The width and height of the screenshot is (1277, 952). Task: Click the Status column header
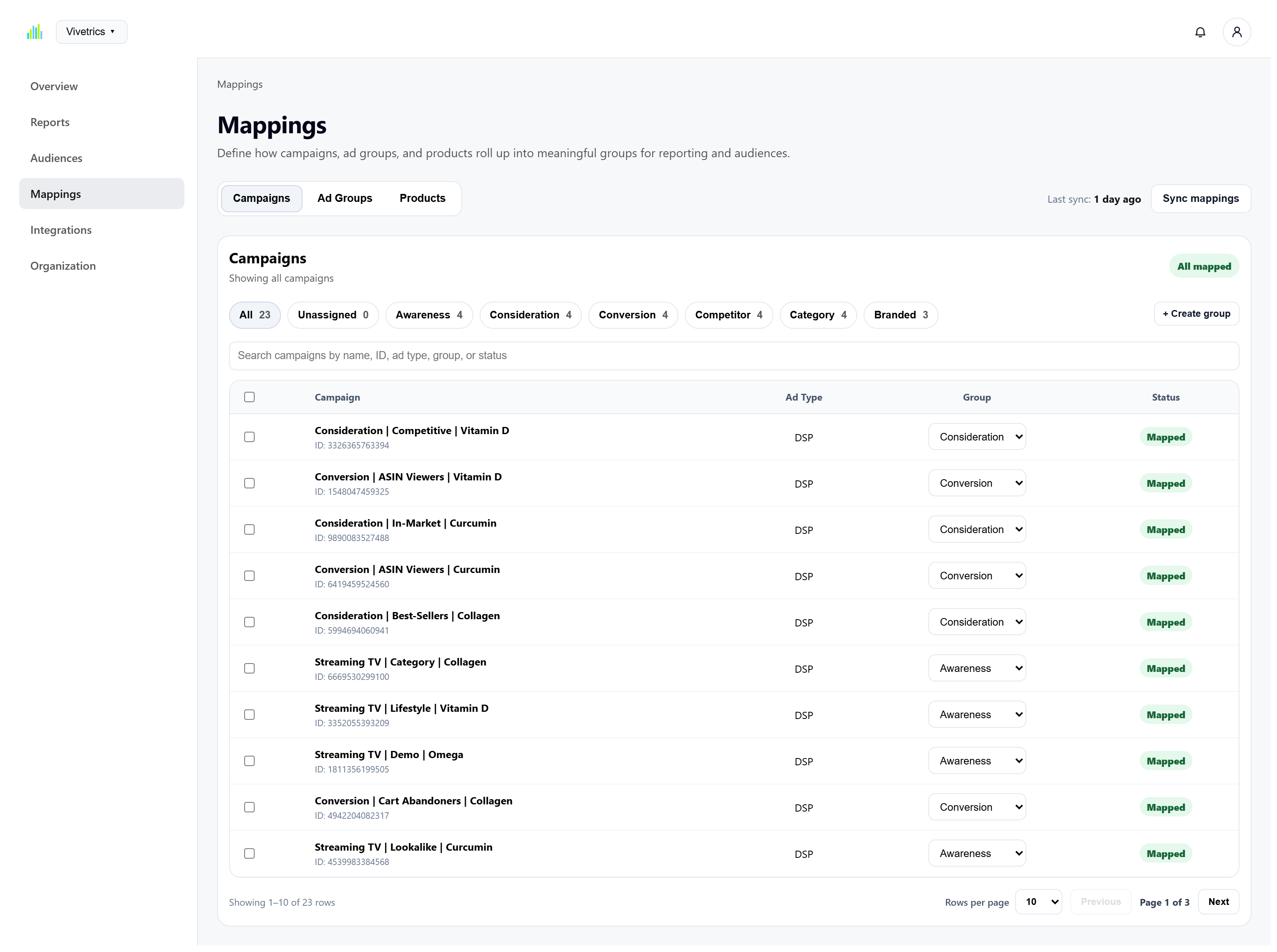coord(1165,397)
